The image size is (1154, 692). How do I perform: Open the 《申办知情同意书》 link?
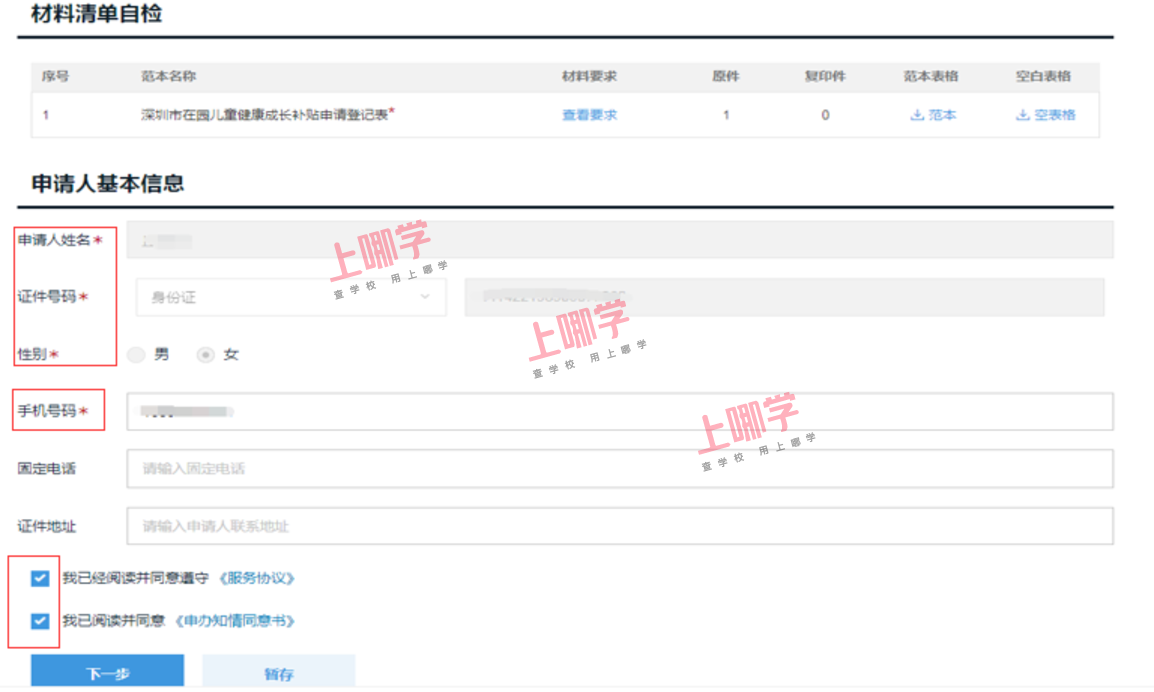click(x=236, y=621)
